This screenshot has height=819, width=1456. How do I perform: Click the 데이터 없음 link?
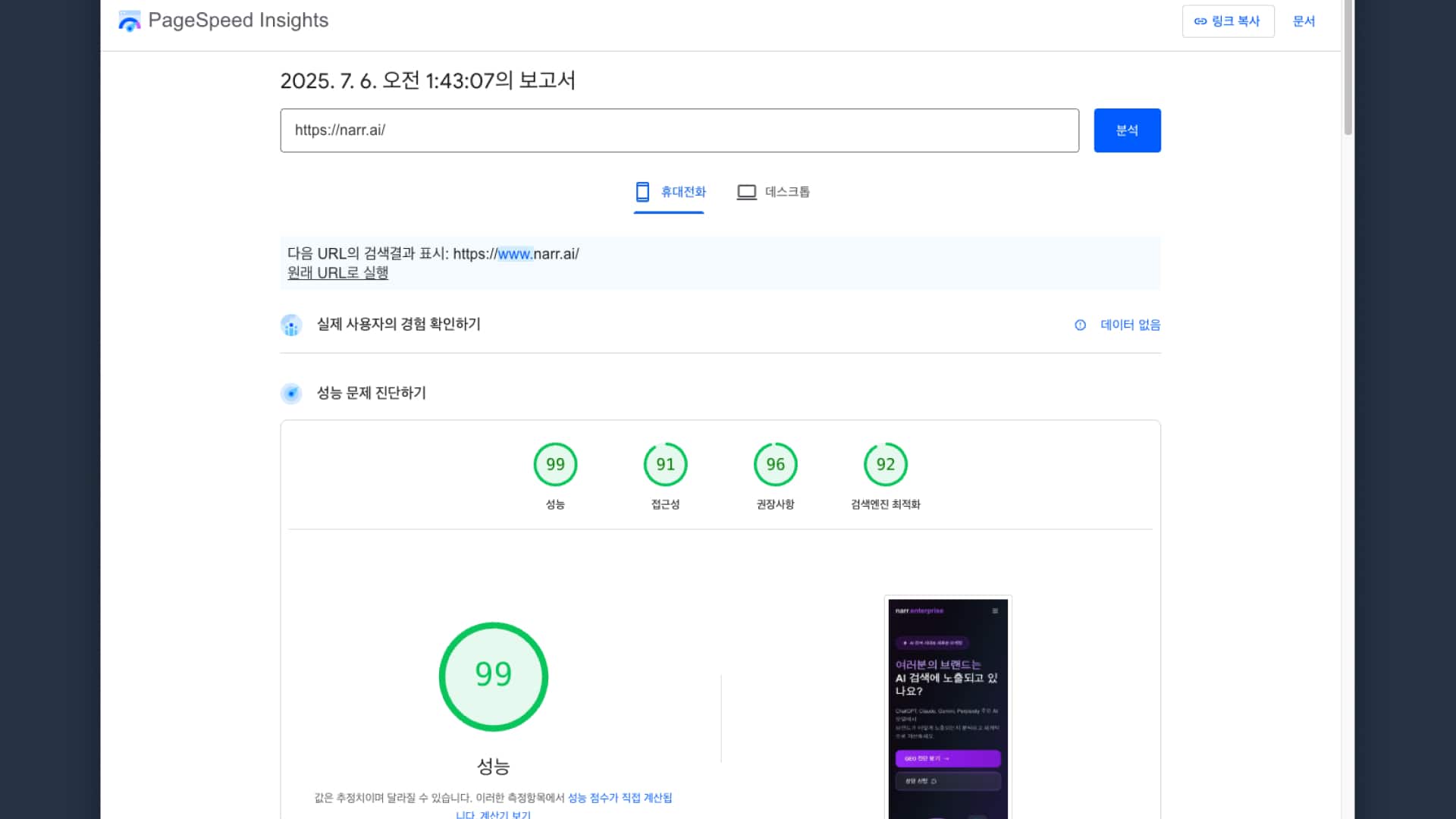click(x=1130, y=325)
